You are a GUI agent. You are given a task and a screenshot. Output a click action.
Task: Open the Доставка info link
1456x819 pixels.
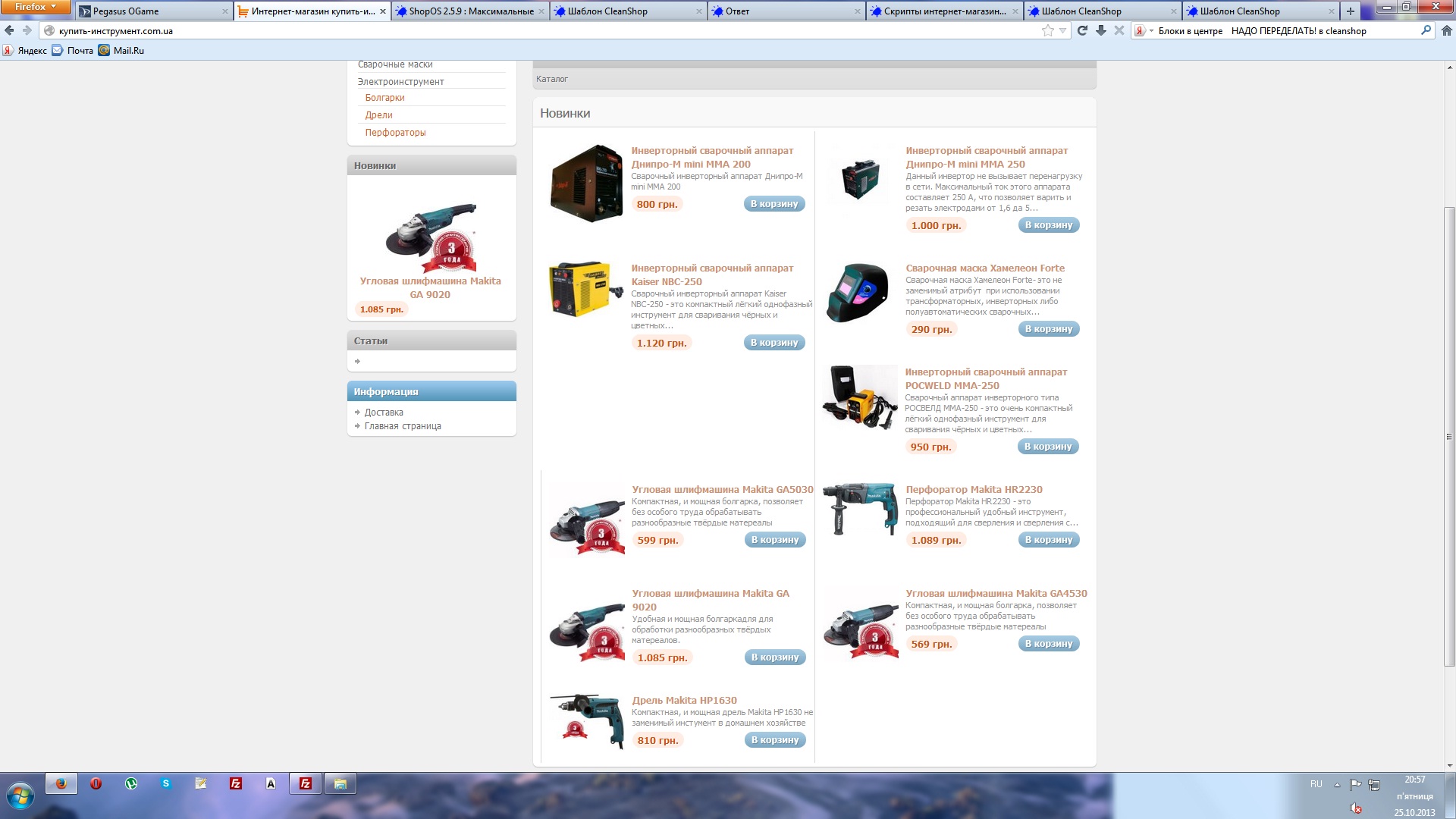click(384, 413)
